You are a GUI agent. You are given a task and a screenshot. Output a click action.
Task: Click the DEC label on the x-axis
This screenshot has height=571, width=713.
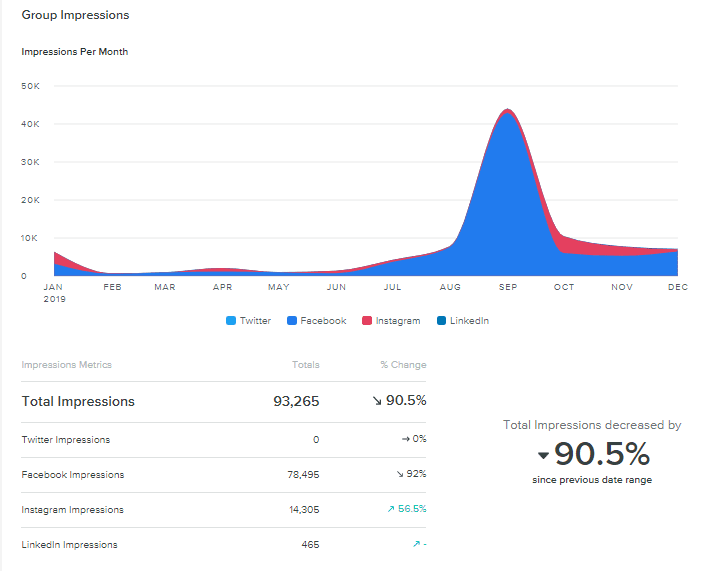tap(677, 287)
